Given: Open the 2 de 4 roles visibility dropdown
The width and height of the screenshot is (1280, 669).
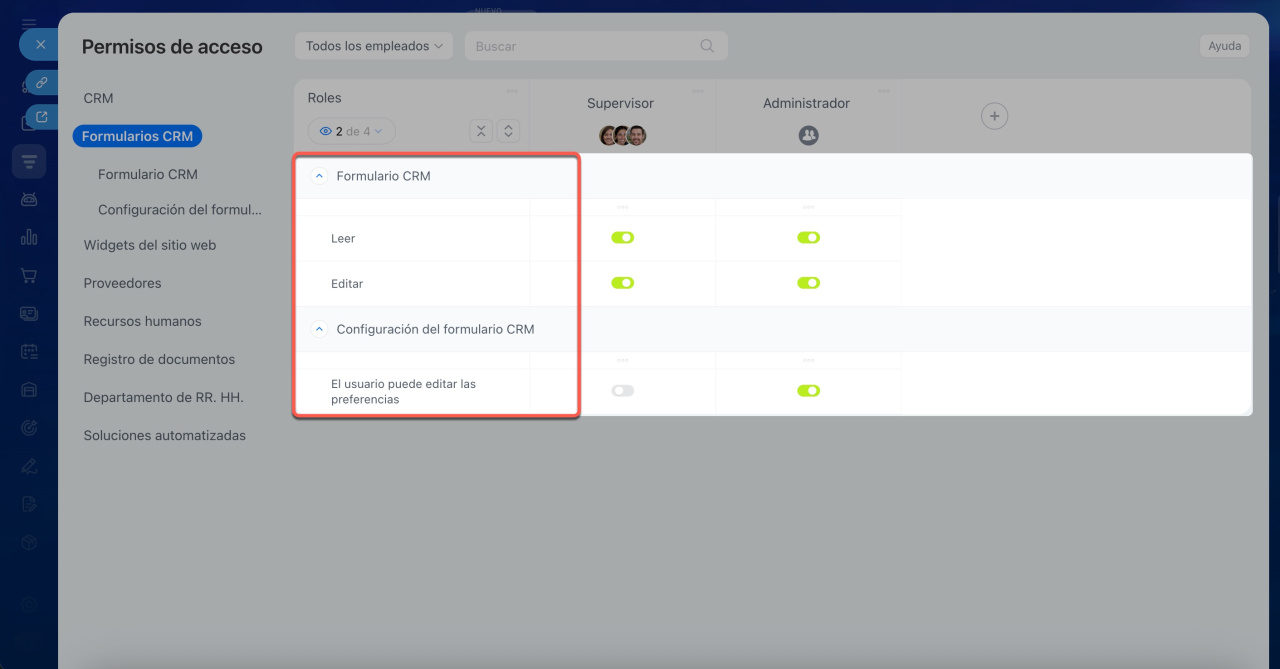Looking at the screenshot, I should click(351, 131).
